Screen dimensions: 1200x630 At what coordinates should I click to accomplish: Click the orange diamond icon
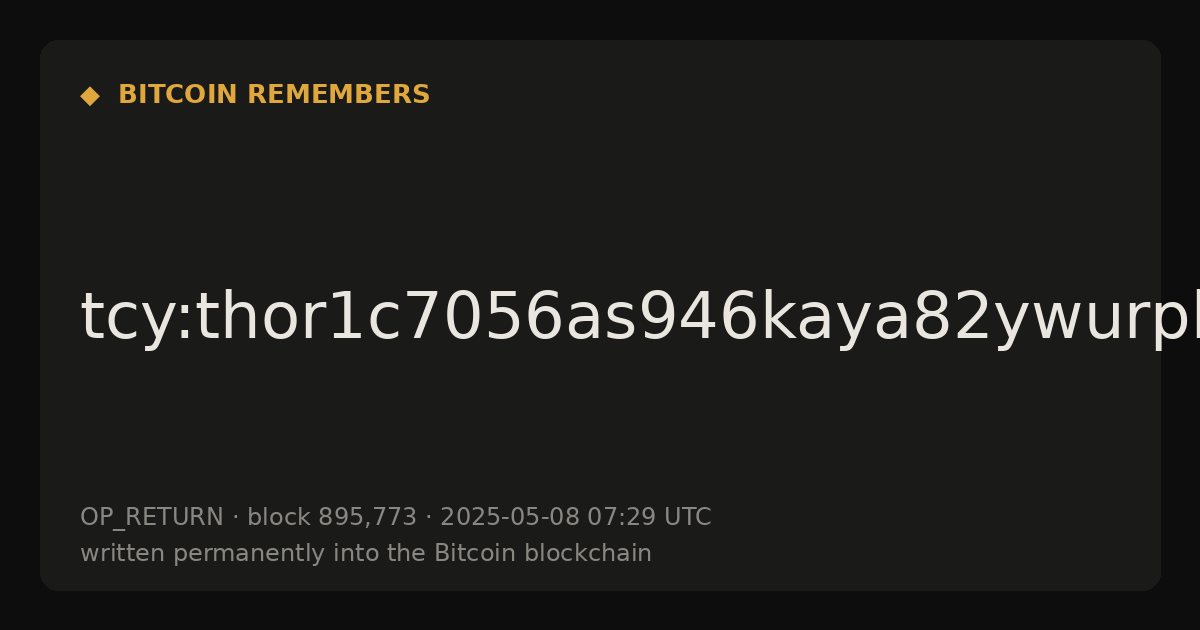point(90,96)
